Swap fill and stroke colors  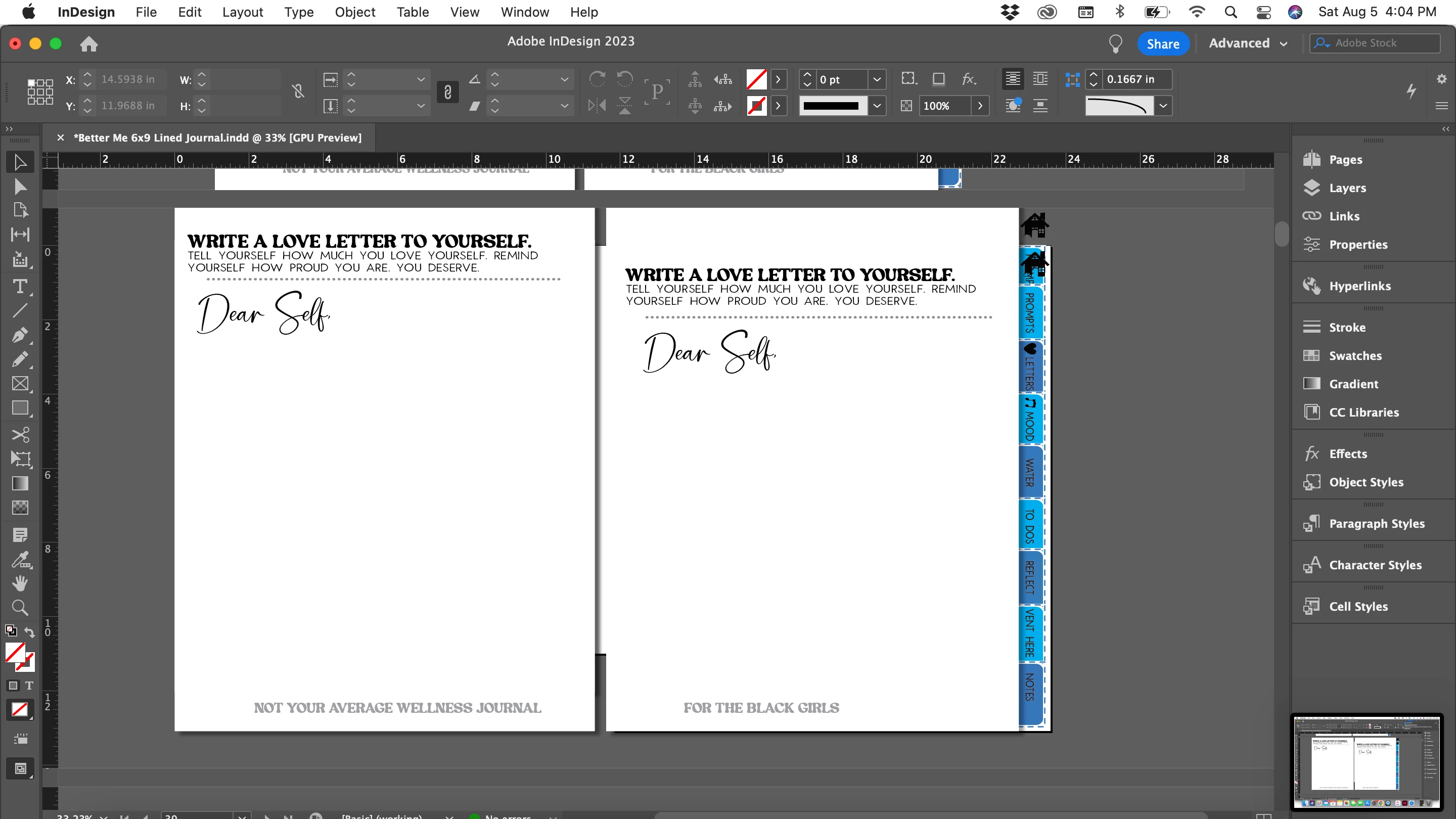[x=29, y=632]
